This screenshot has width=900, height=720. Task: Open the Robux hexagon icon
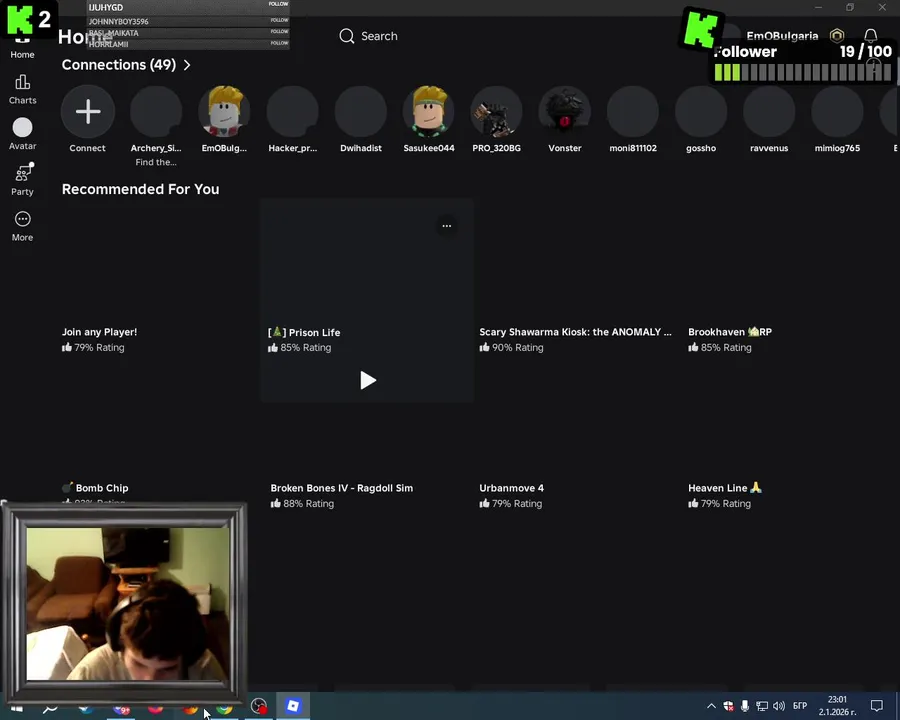837,36
